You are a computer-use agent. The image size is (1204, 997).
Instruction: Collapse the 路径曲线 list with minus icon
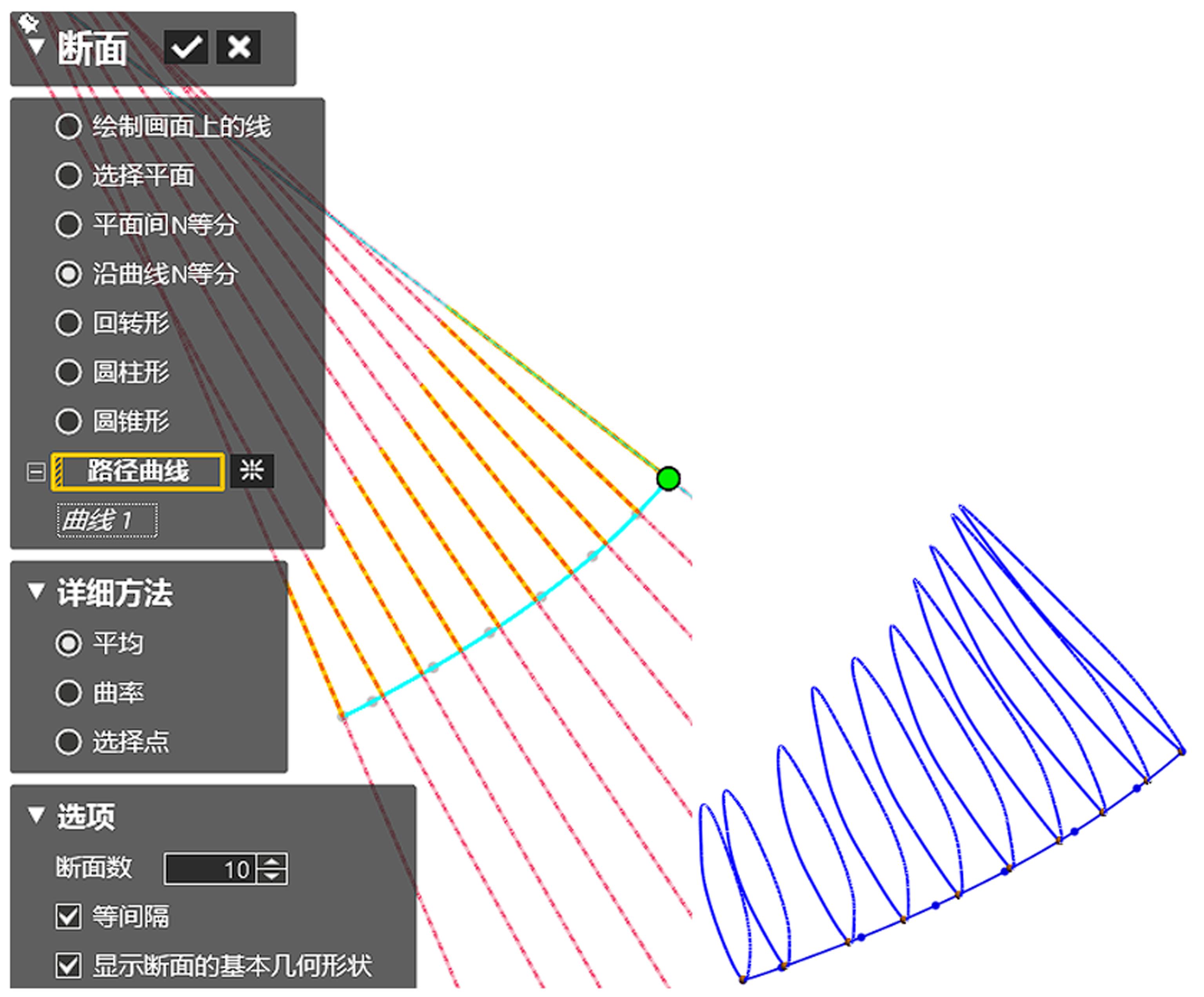(36, 472)
